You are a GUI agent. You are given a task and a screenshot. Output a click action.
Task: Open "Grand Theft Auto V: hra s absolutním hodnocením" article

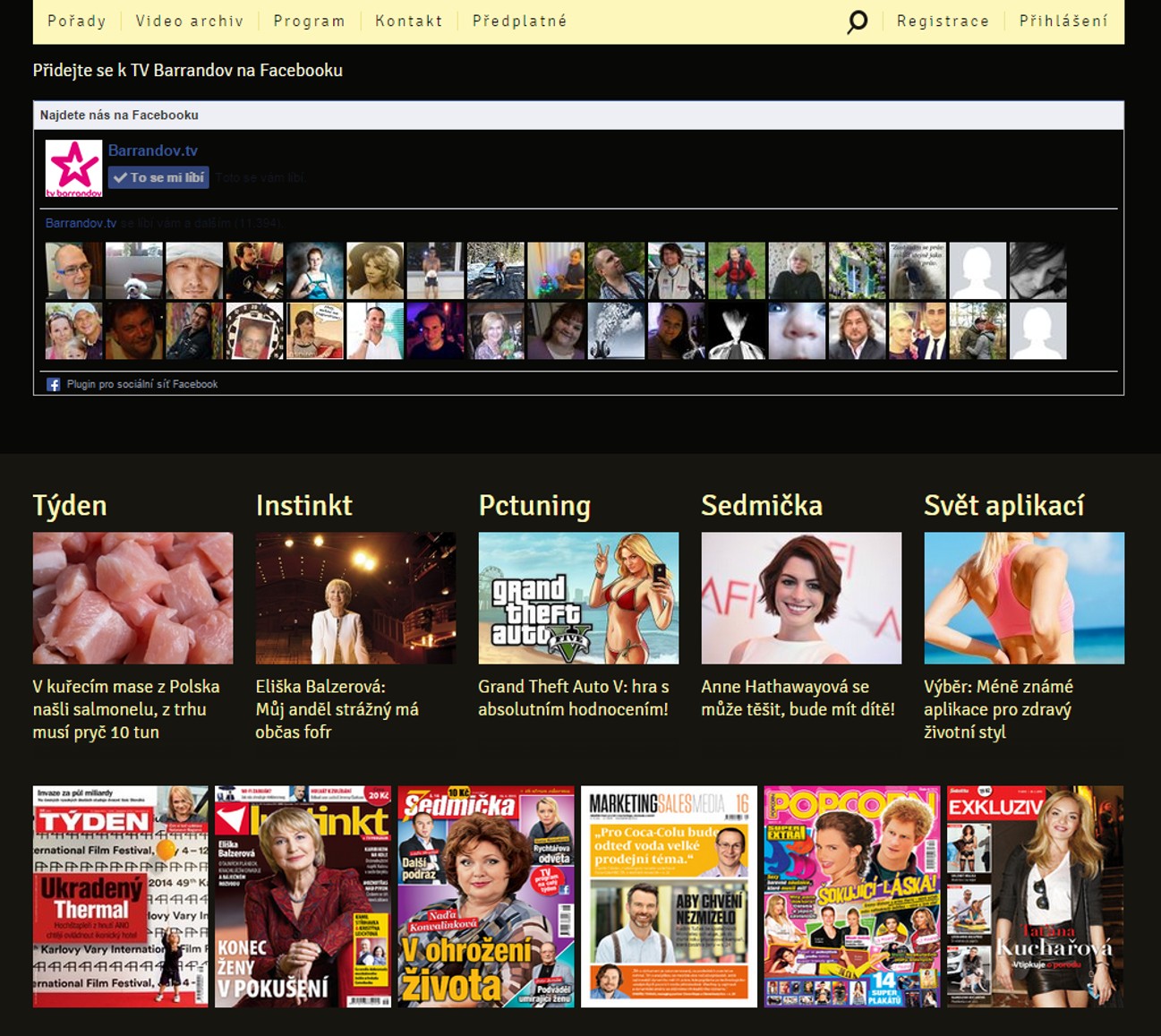[x=574, y=698]
